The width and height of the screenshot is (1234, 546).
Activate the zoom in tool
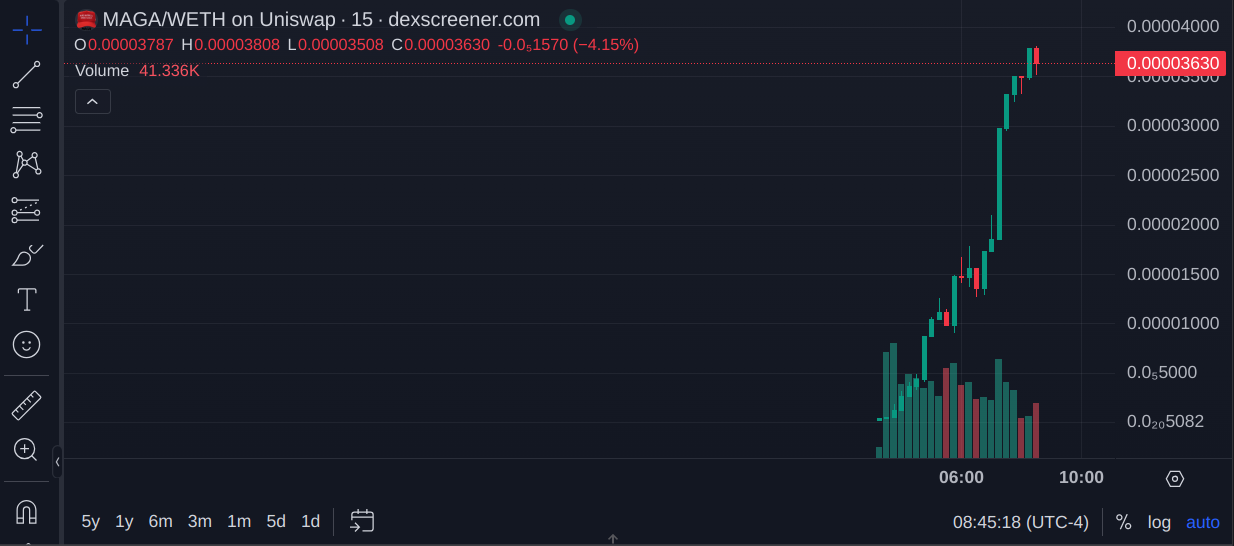[x=27, y=450]
